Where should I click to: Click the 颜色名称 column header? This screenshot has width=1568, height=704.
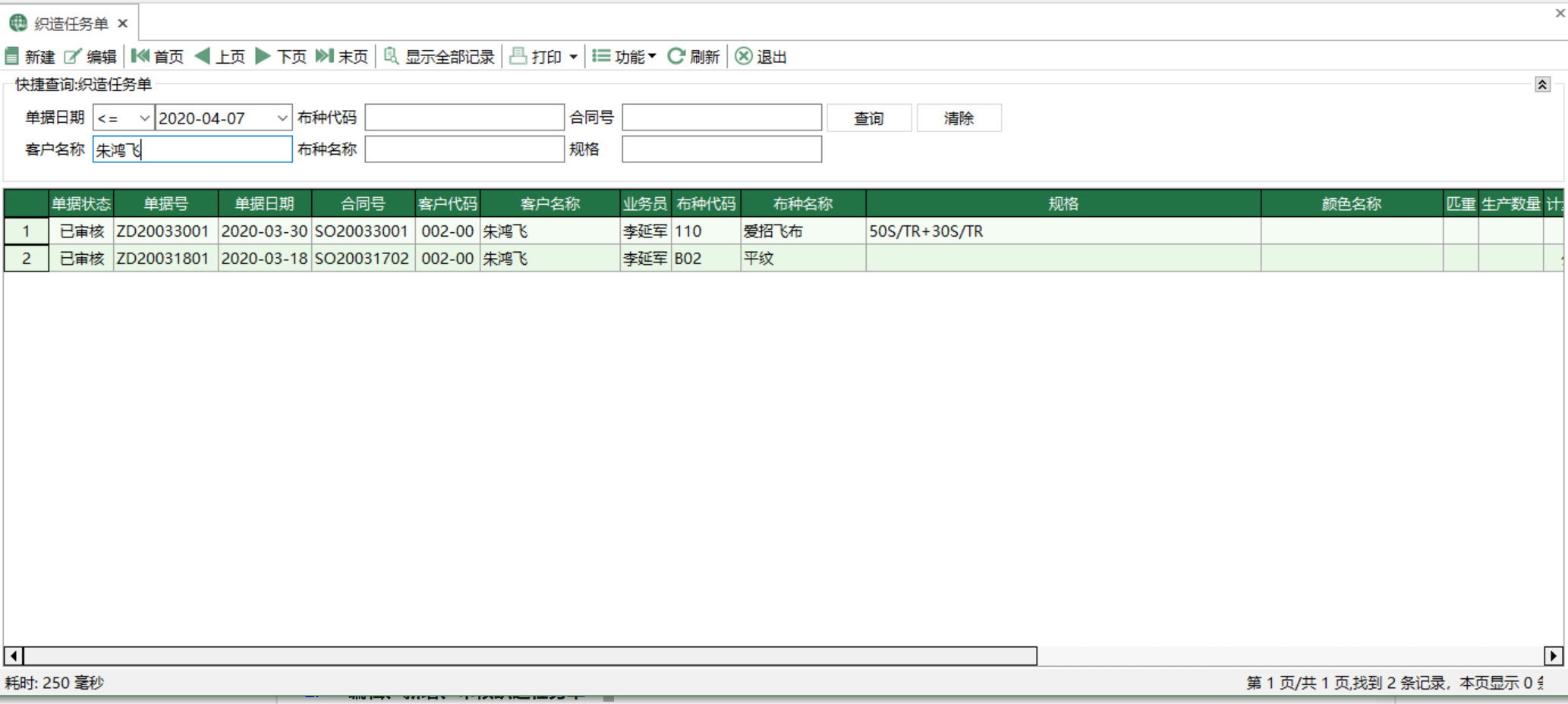click(1352, 203)
